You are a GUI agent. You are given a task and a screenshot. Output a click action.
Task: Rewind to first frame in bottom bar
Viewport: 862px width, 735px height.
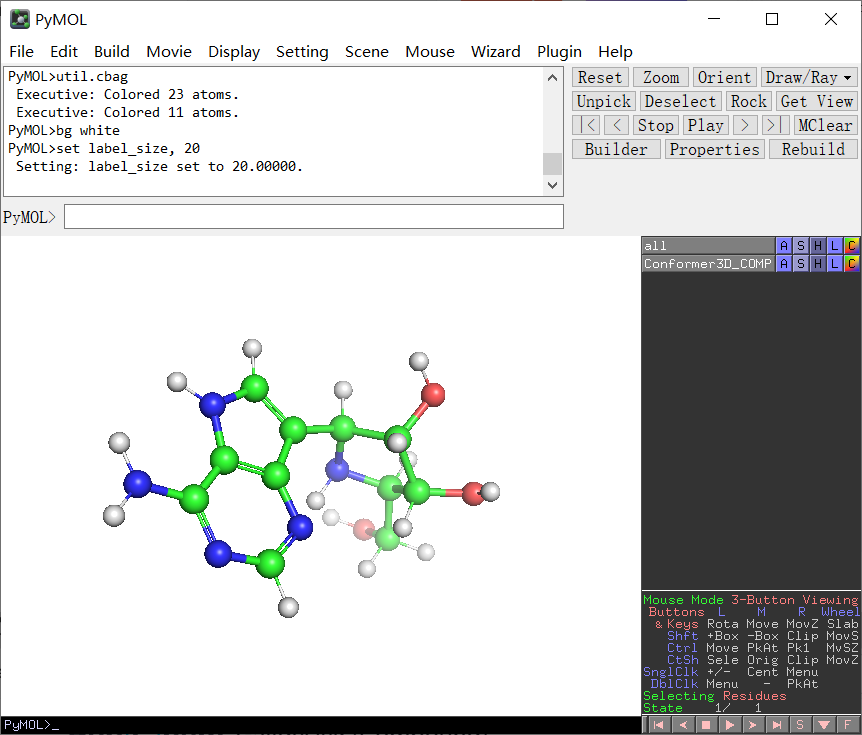pyautogui.click(x=657, y=725)
